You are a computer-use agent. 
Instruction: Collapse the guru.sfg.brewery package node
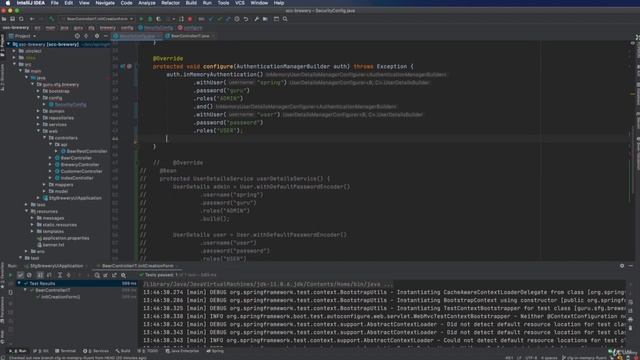pos(33,84)
